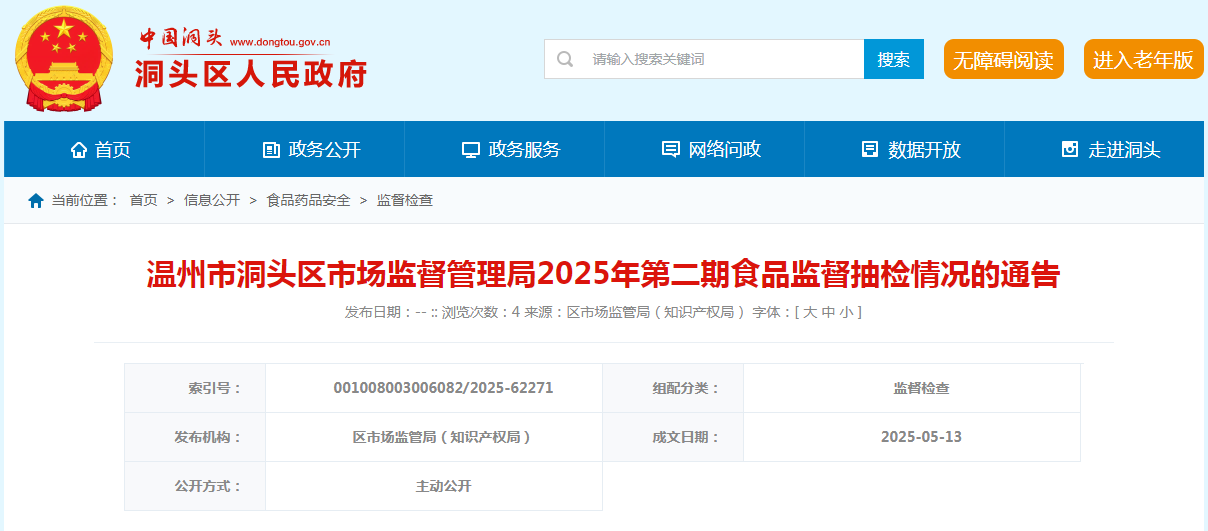Click the 当前位置 label

pos(85,200)
